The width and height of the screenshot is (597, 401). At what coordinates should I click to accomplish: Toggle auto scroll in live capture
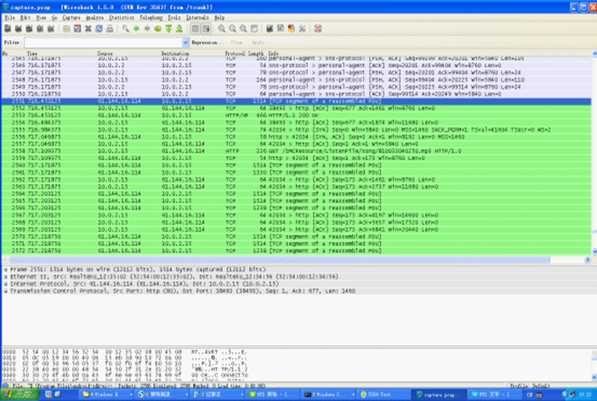206,29
